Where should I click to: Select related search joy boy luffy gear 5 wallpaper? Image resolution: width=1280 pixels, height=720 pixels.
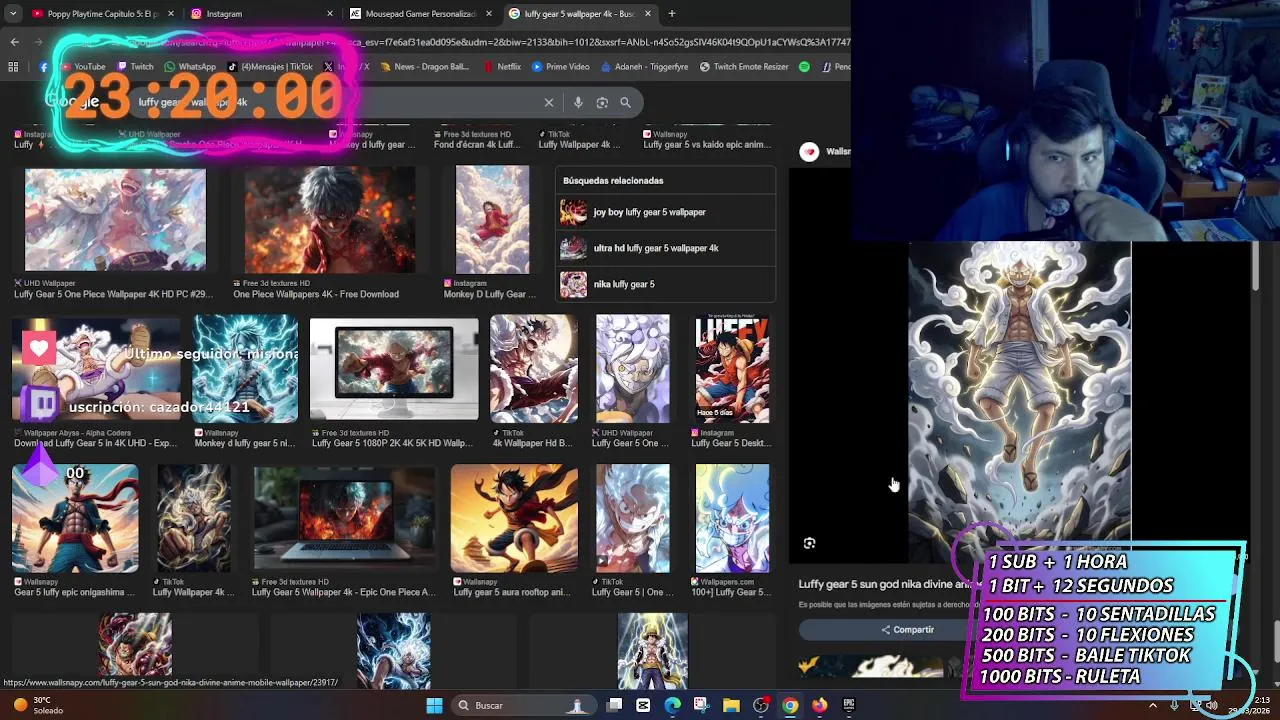(665, 212)
